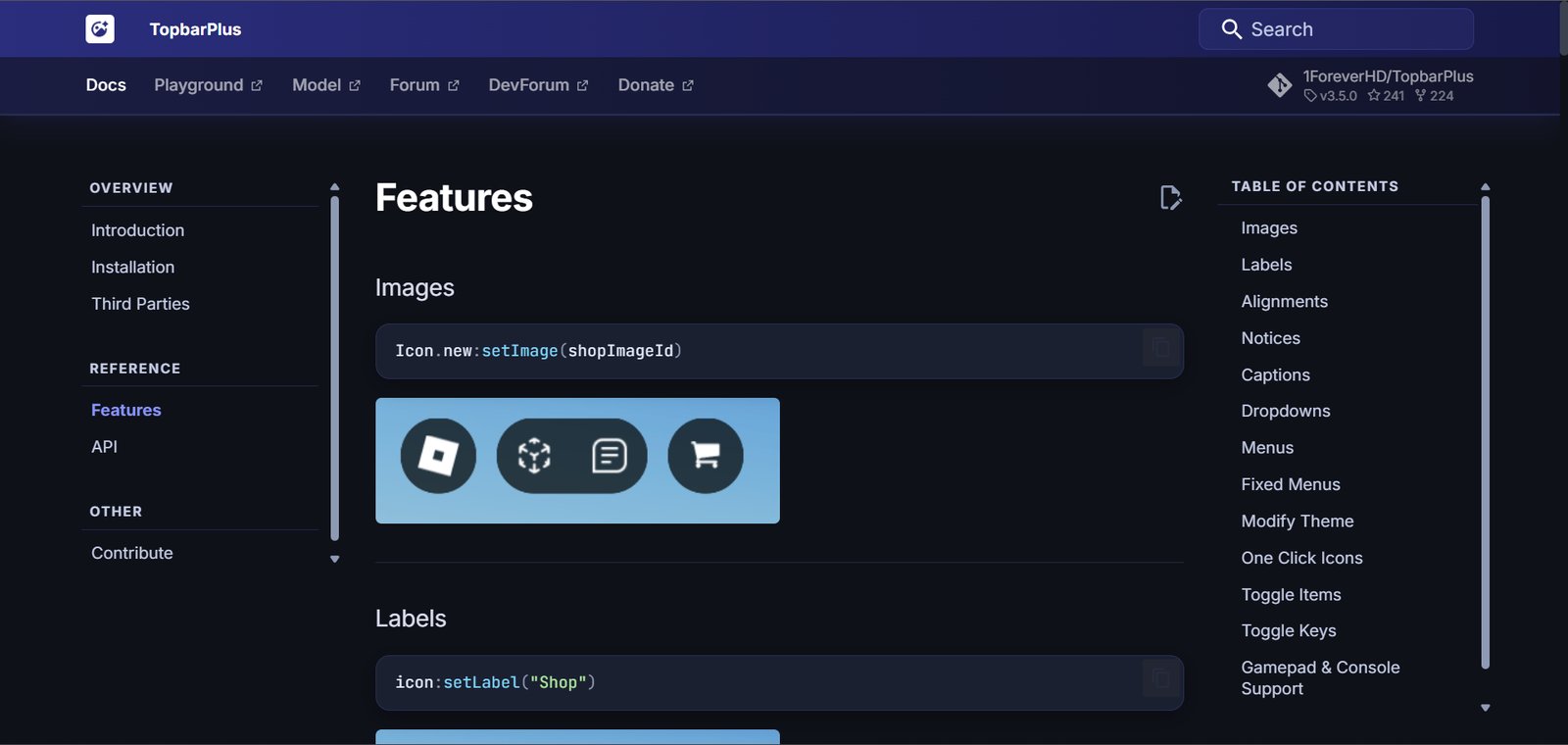Open the Donate tab
1568x745 pixels.
[656, 85]
